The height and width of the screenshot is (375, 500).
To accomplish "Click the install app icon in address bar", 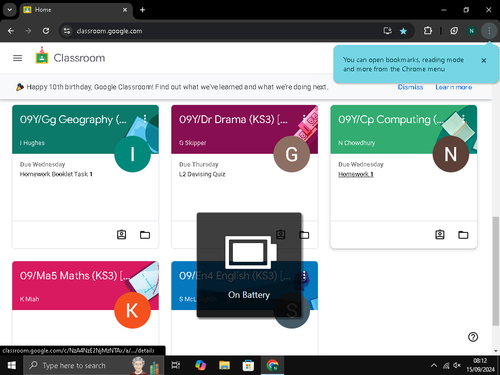I will (387, 31).
